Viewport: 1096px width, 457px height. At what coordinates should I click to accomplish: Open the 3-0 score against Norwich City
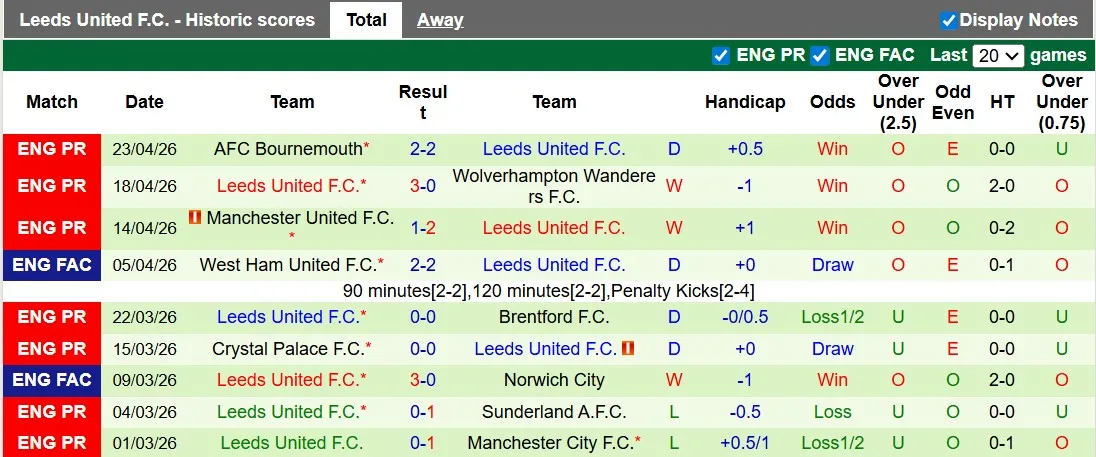click(x=422, y=380)
